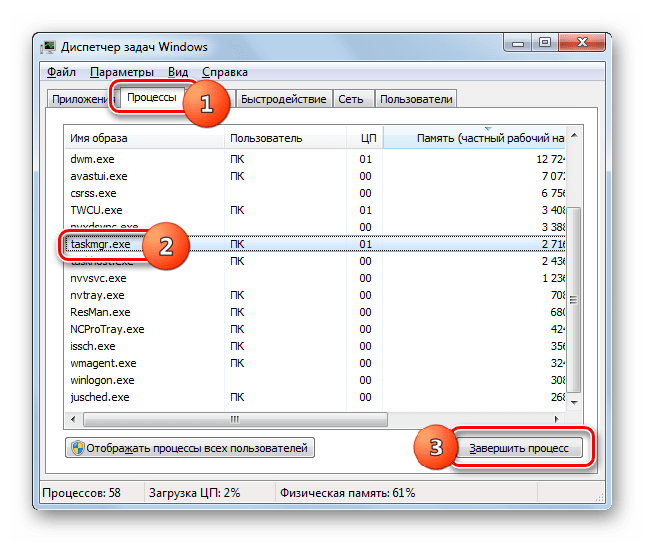Screen dimensions: 645x543
Task: Select the csrss.exe process row
Action: [x=315, y=193]
